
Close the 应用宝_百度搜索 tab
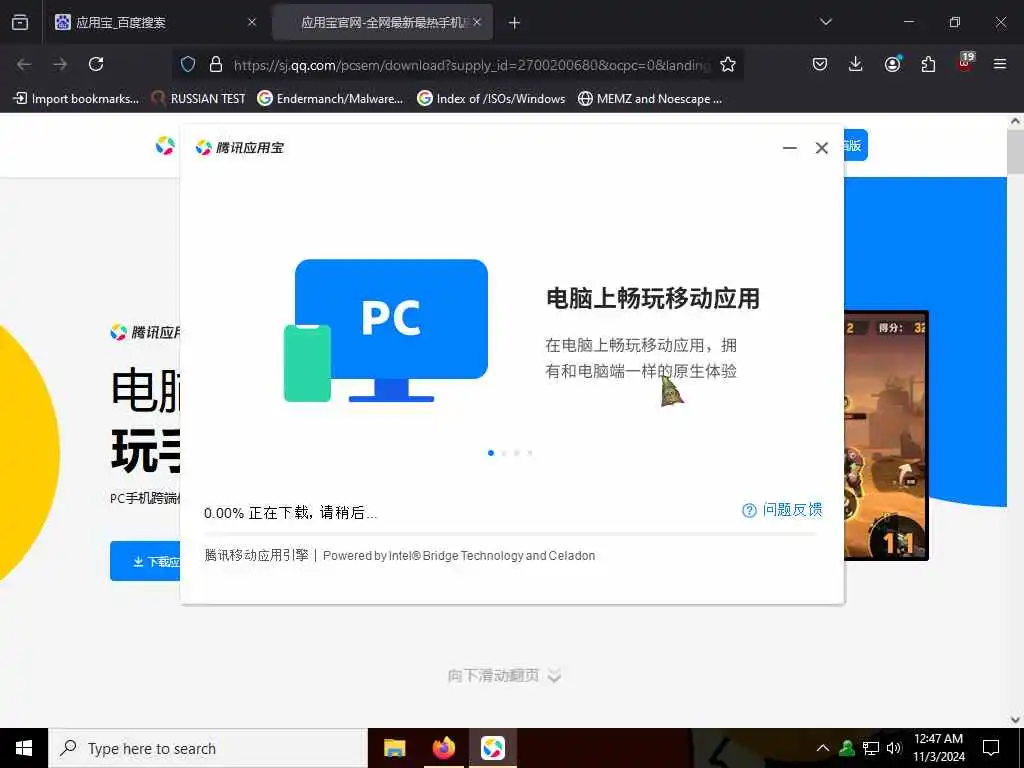pyautogui.click(x=252, y=22)
